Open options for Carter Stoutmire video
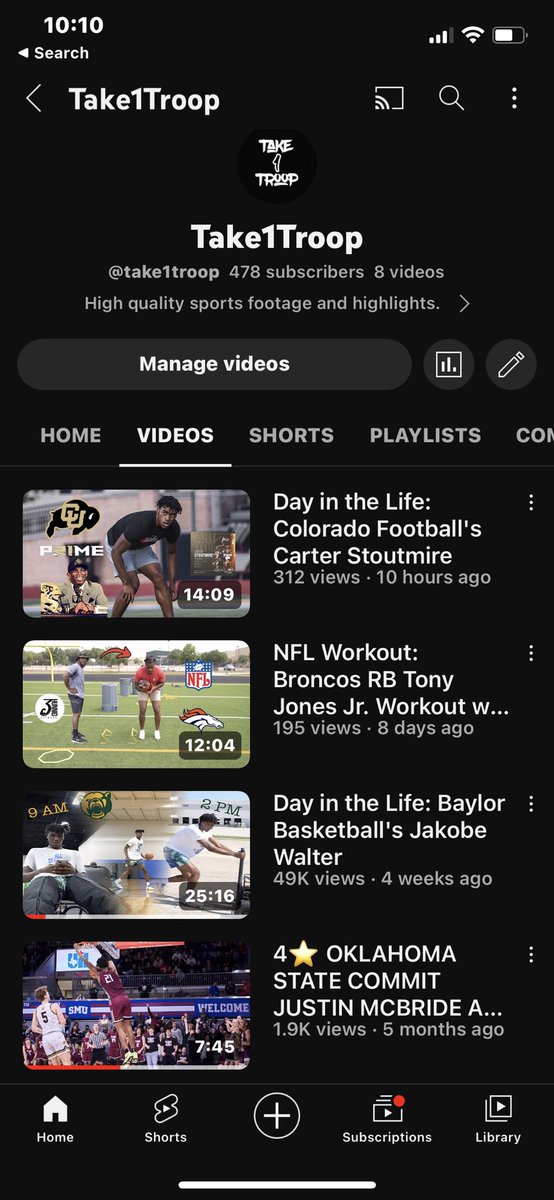The width and height of the screenshot is (554, 1200). pos(531,503)
